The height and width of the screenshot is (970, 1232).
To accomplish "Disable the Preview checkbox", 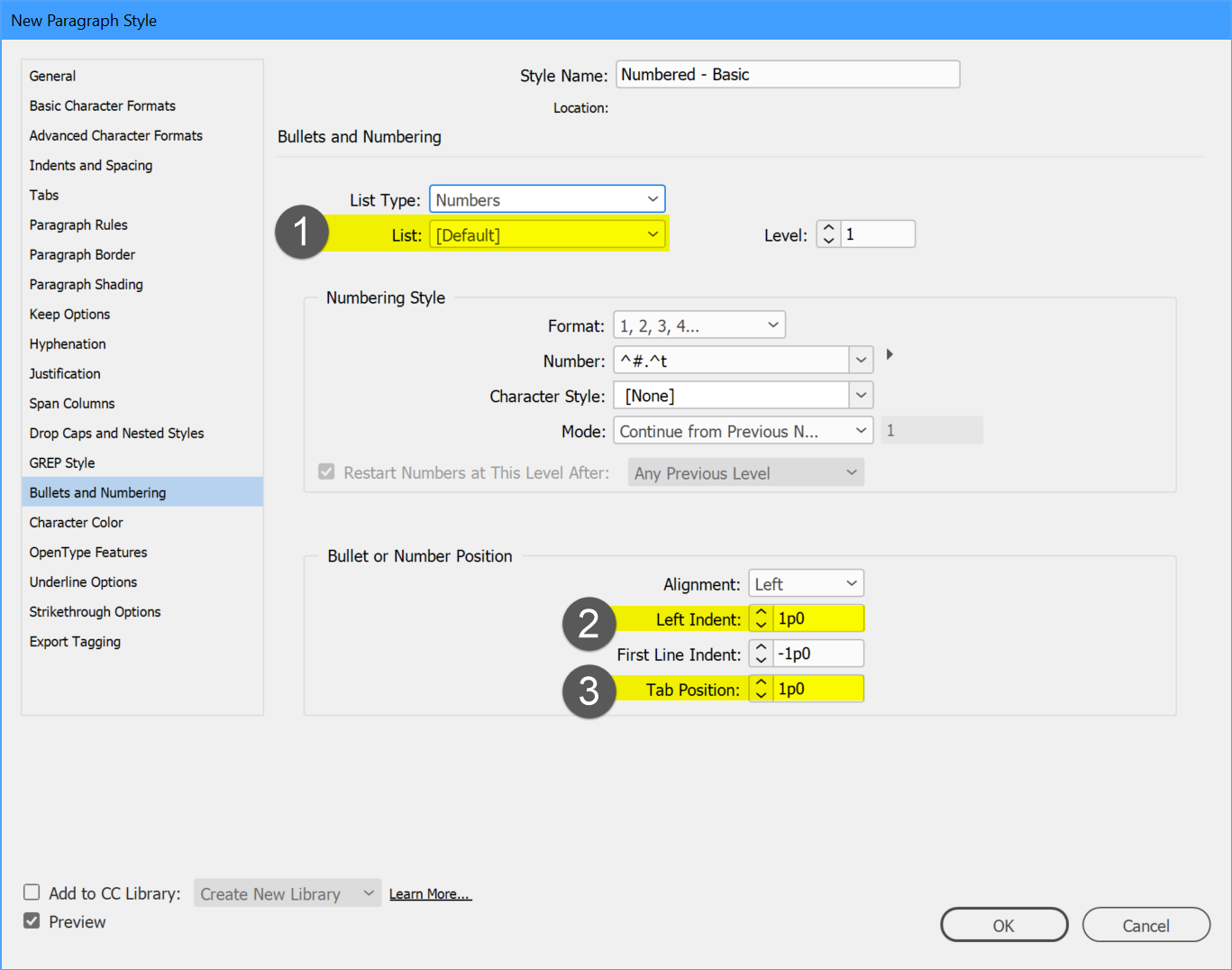I will tap(32, 920).
